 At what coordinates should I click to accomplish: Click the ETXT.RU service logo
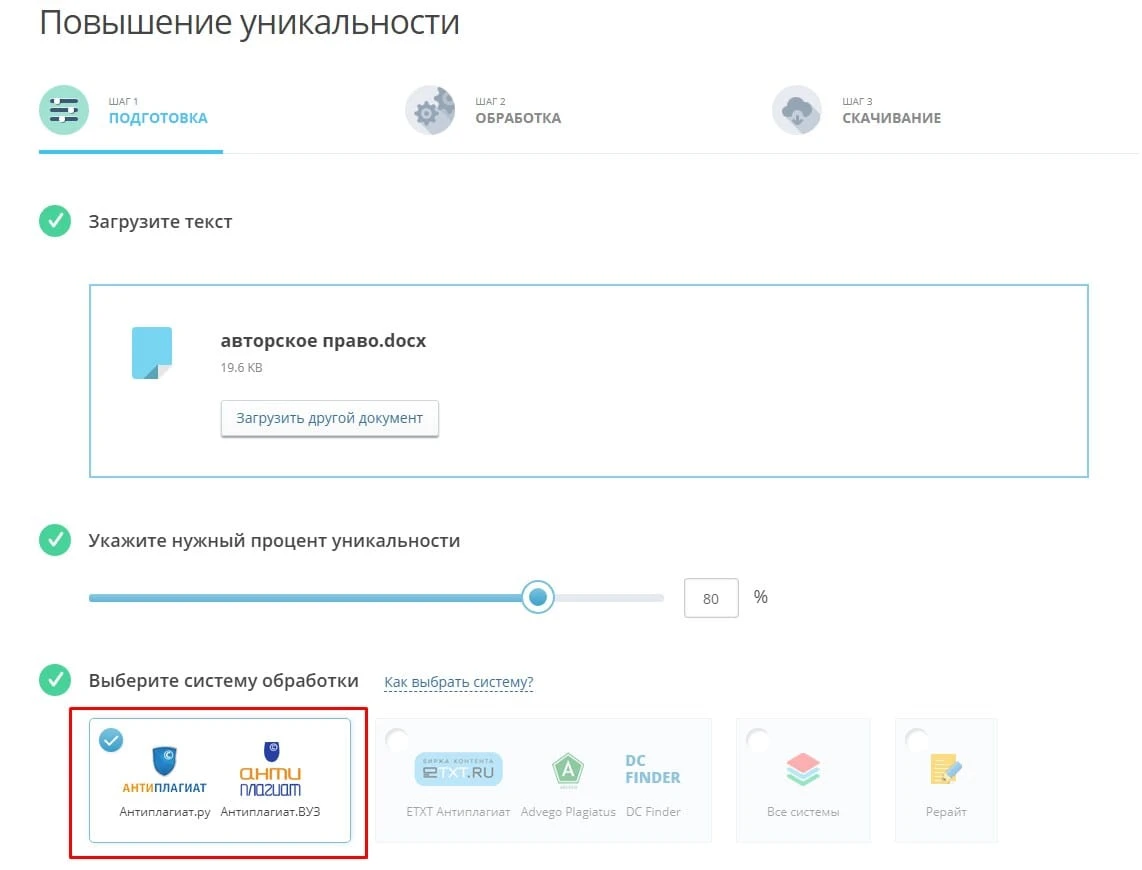460,769
